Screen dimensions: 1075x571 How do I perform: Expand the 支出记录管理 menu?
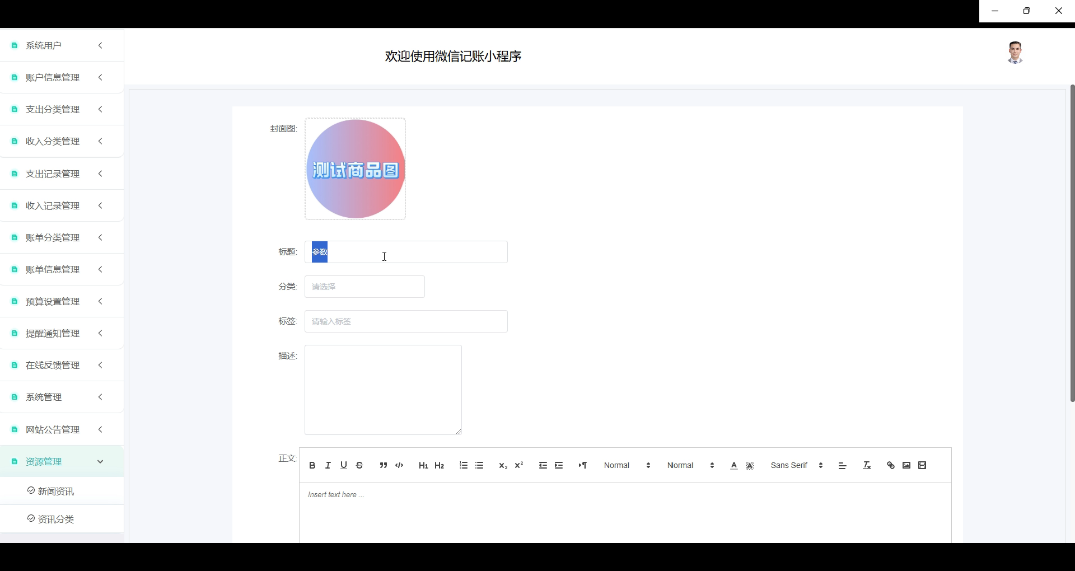(62, 173)
